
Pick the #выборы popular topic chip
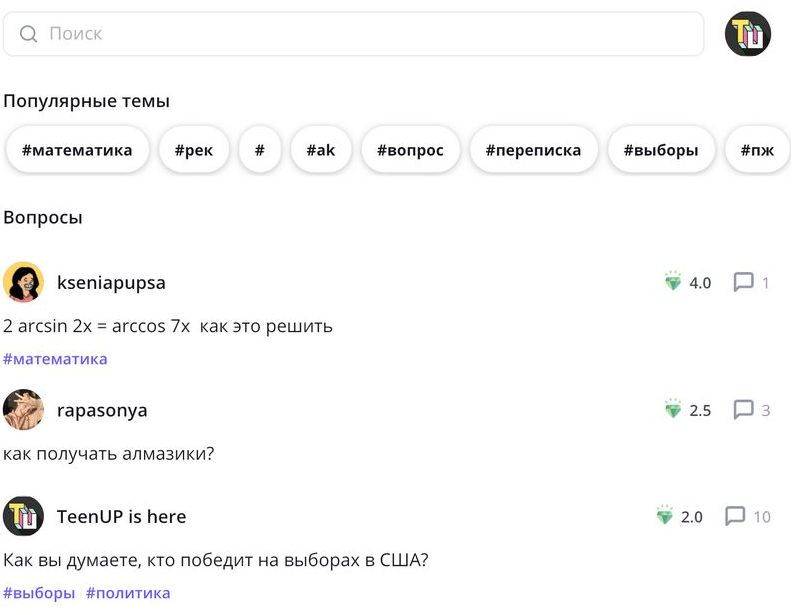pos(661,150)
